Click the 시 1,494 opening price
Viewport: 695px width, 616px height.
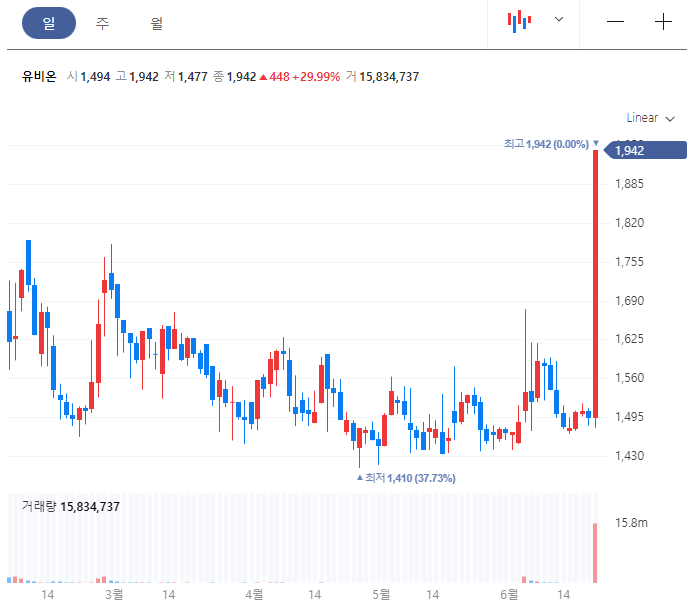(x=89, y=77)
